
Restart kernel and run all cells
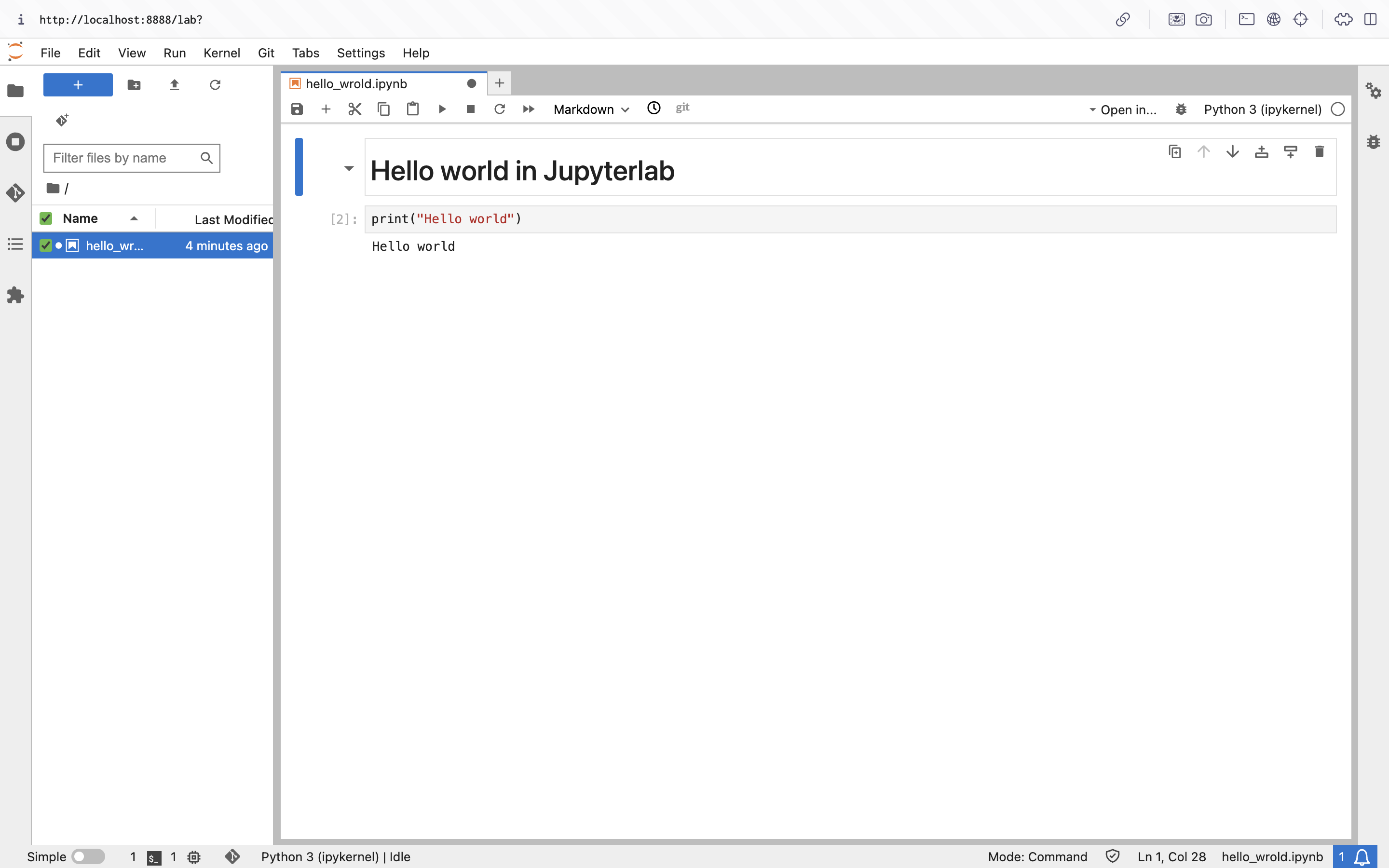pos(529,109)
